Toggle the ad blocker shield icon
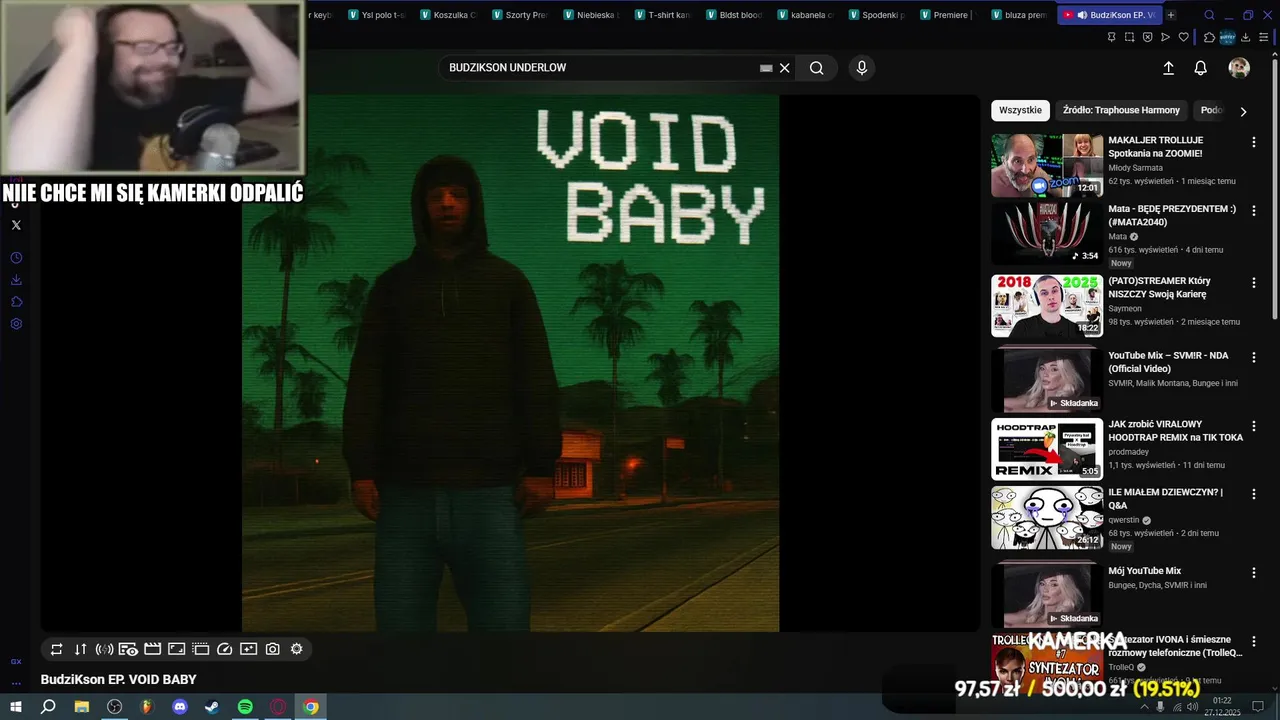The width and height of the screenshot is (1280, 720). pos(1147,37)
